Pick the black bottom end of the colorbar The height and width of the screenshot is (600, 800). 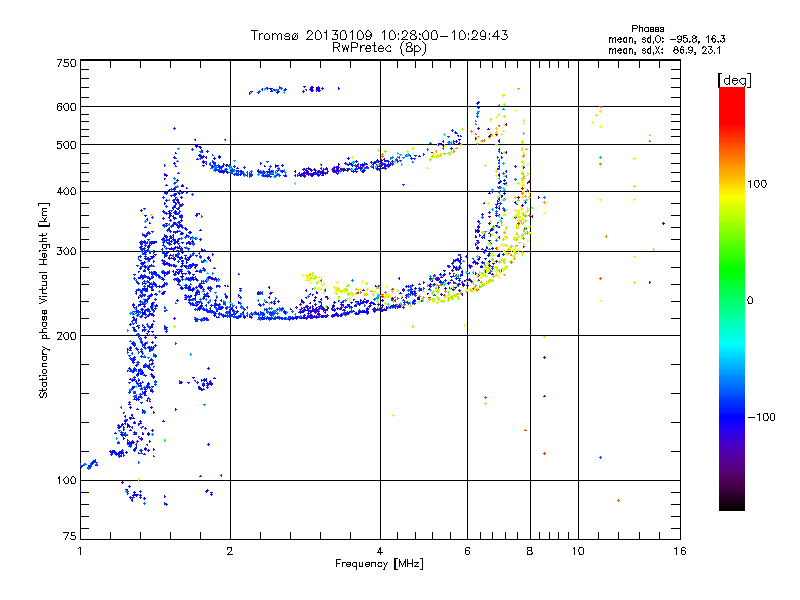point(732,505)
